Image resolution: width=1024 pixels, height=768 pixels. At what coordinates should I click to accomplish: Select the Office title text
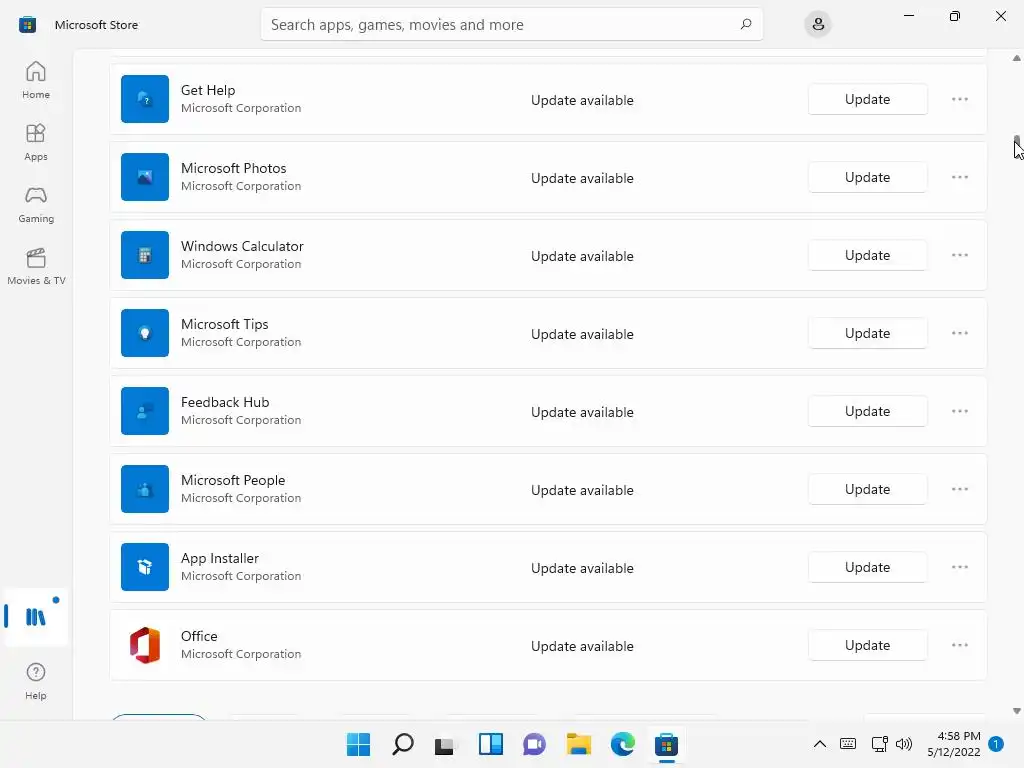(199, 636)
